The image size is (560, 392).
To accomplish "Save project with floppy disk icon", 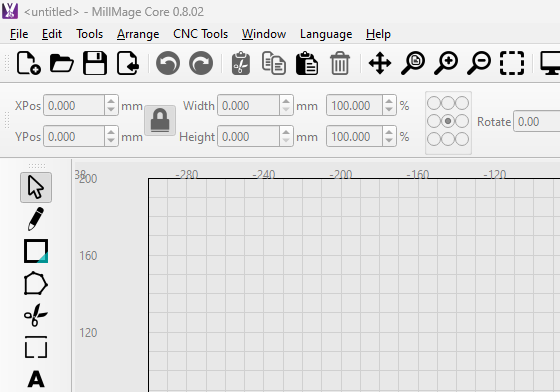I will click(x=95, y=63).
